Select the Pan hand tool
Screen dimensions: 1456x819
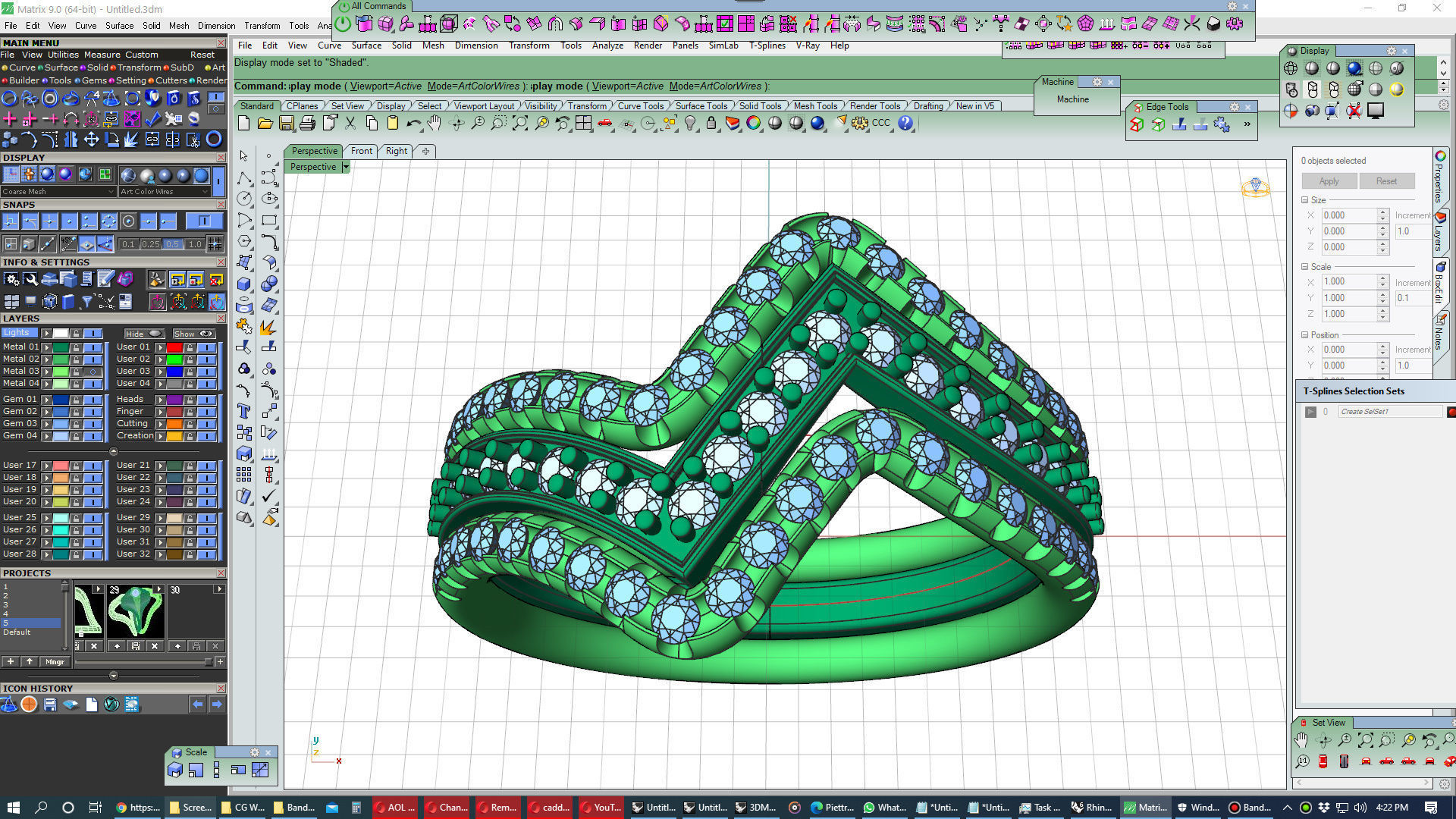(x=435, y=123)
